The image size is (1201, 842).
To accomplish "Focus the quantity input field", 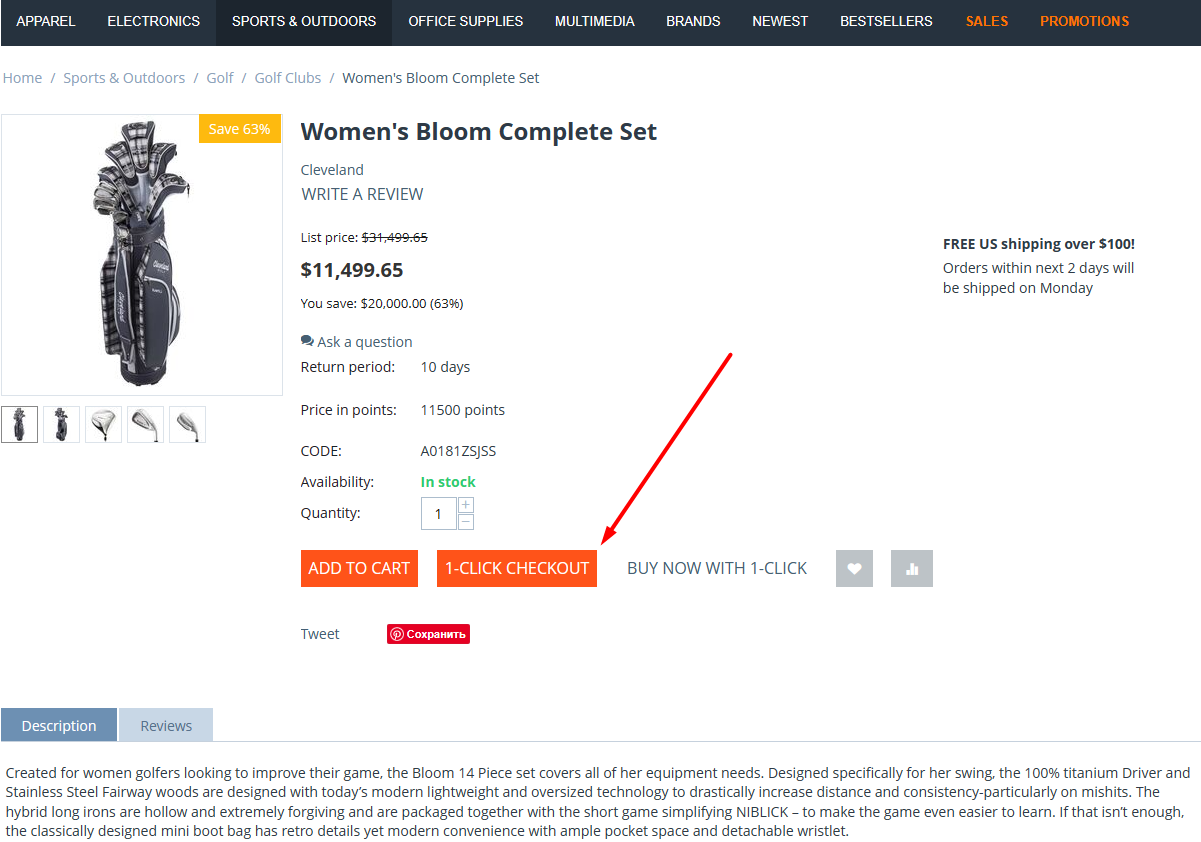I will point(439,514).
